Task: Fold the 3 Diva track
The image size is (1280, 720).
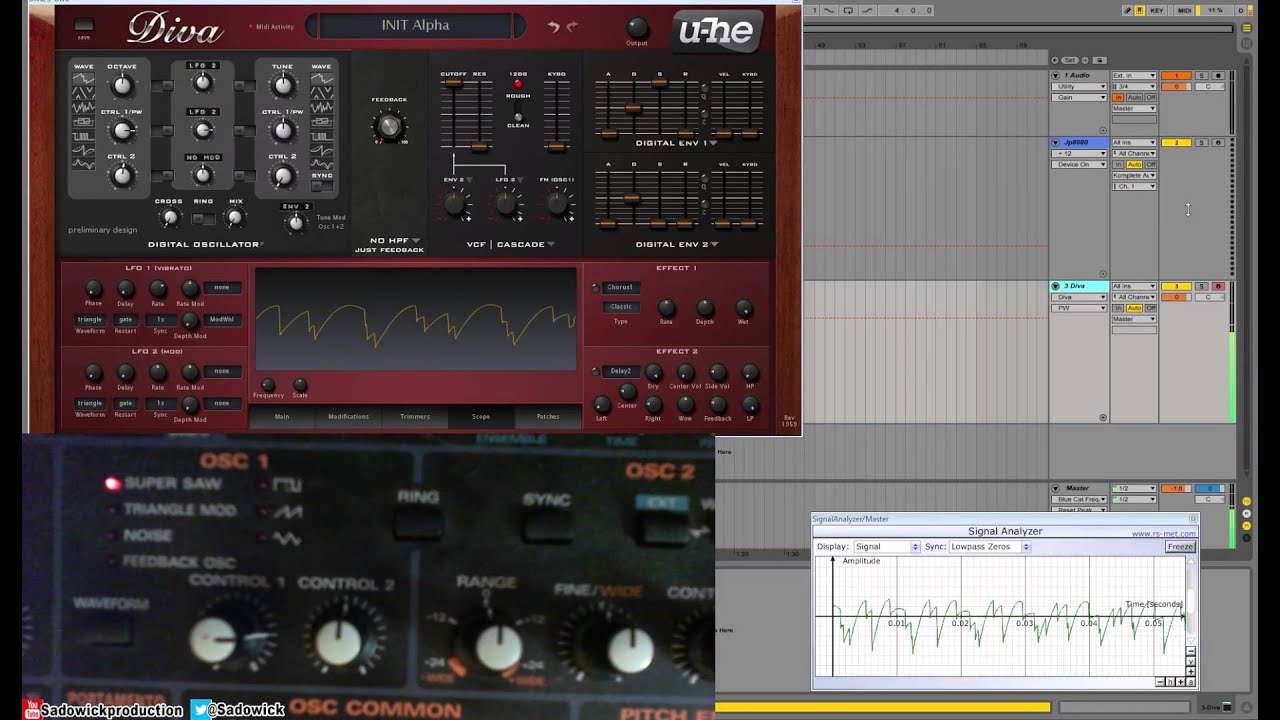Action: [1055, 287]
